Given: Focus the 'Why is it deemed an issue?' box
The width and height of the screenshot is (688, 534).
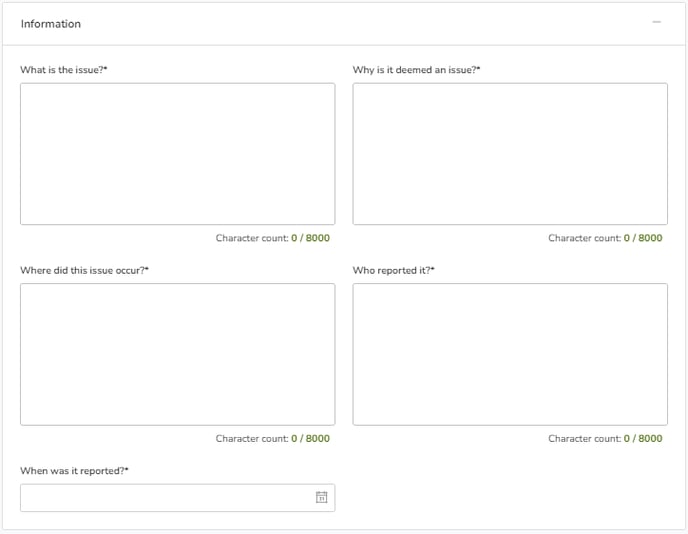Looking at the screenshot, I should click(x=510, y=154).
